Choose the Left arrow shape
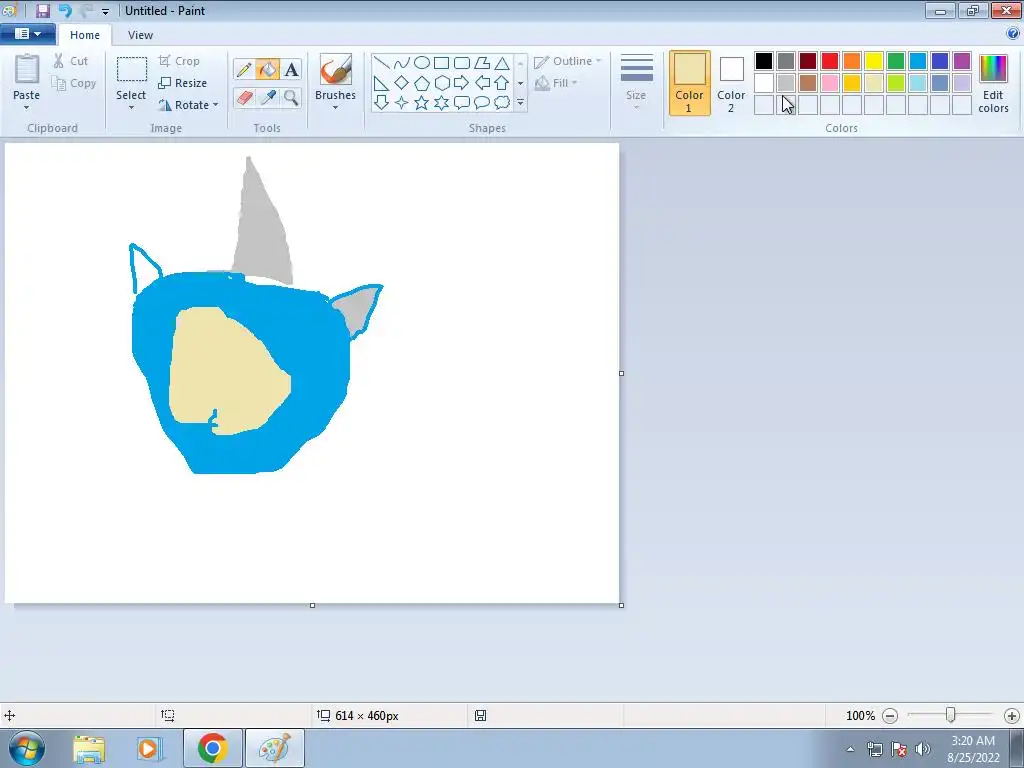This screenshot has height=768, width=1024. 482,83
